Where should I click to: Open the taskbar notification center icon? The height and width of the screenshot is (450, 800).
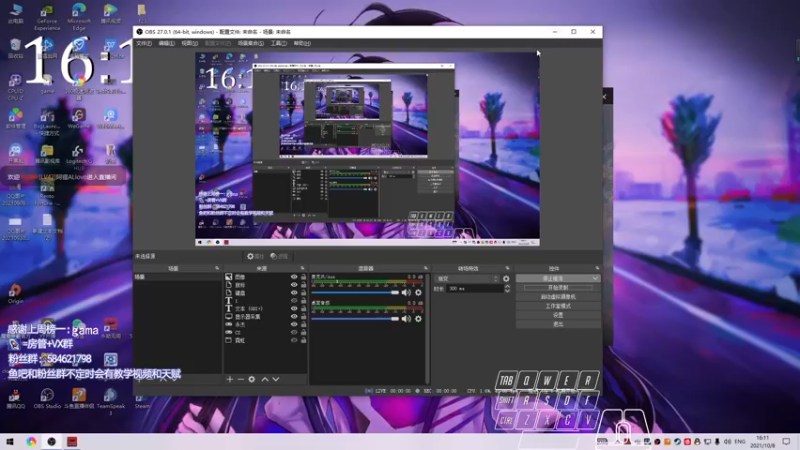click(x=786, y=441)
